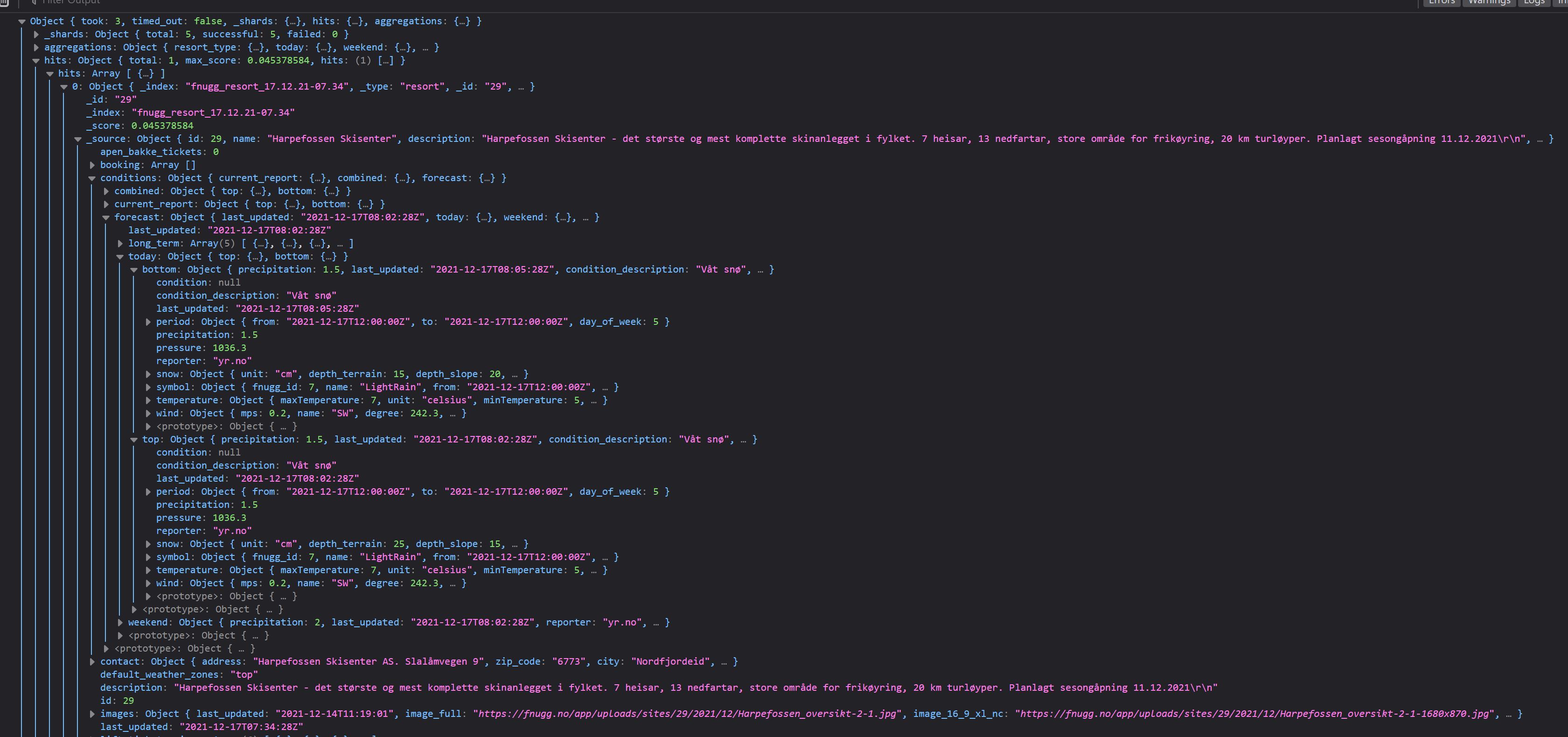This screenshot has height=737, width=1568.
Task: Collapse the bottom forecast object
Action: [x=134, y=270]
